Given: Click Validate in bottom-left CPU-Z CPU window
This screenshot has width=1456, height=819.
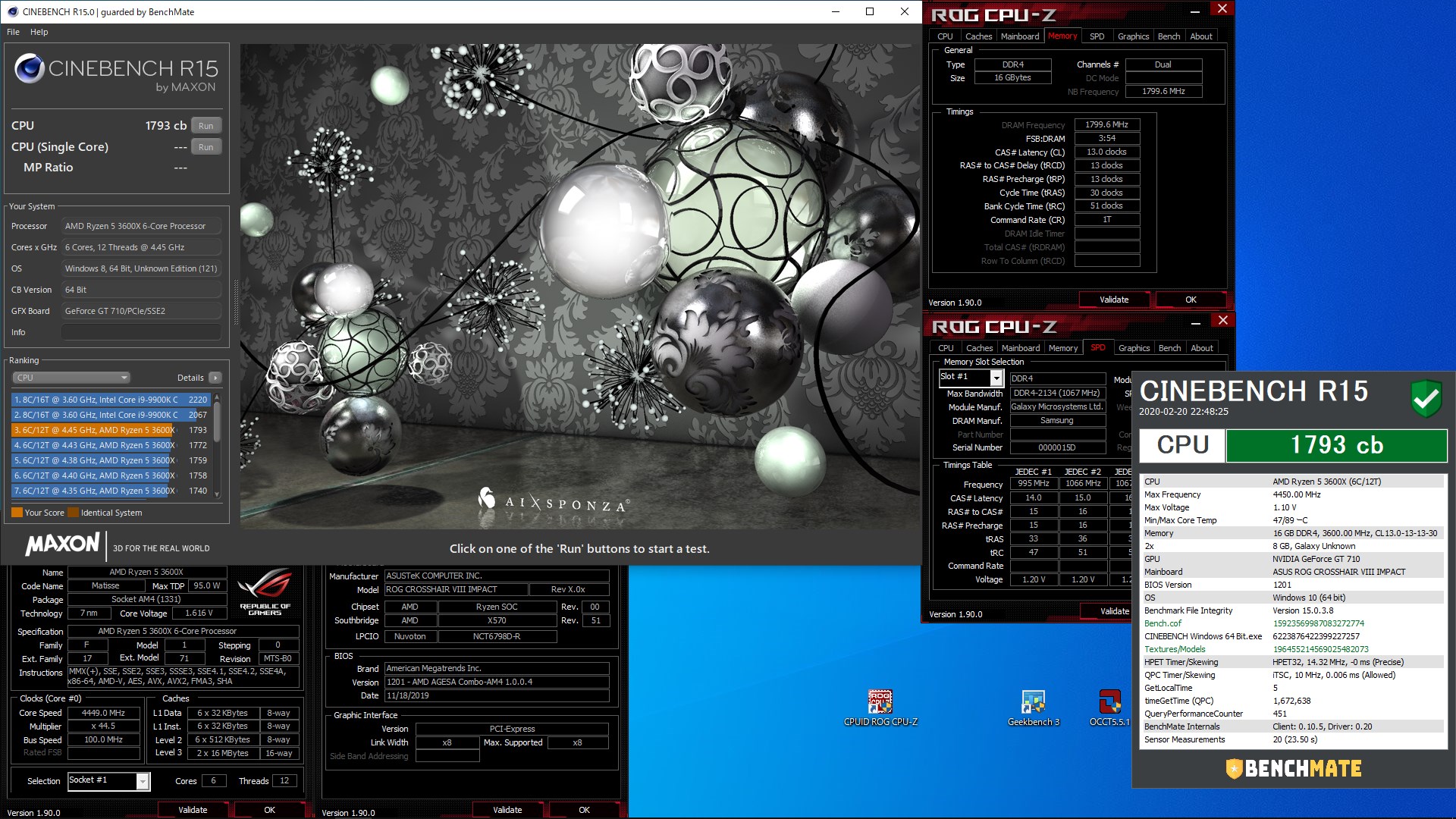Looking at the screenshot, I should 193,810.
